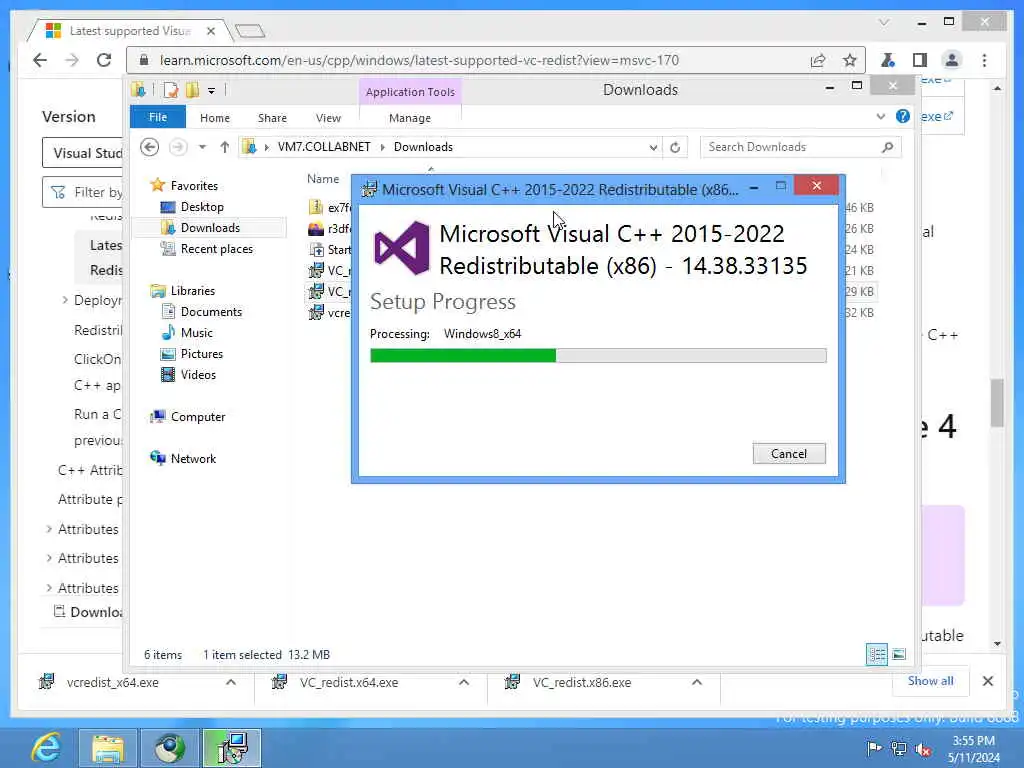
Task: Click the Name column header
Action: [323, 179]
